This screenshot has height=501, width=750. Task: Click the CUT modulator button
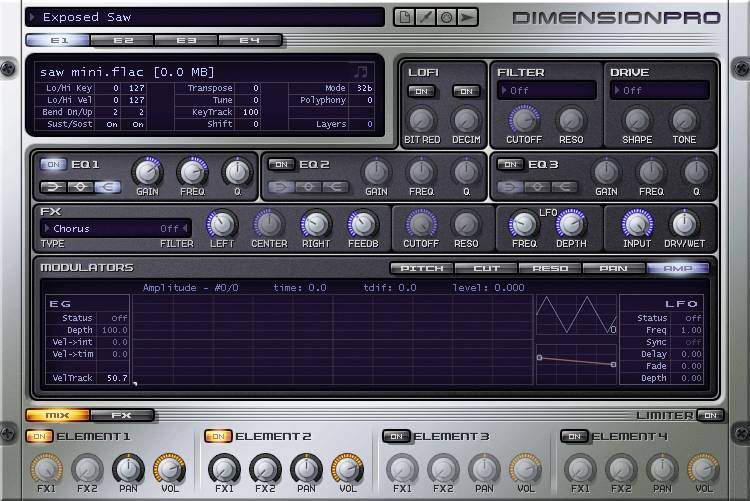(x=486, y=268)
